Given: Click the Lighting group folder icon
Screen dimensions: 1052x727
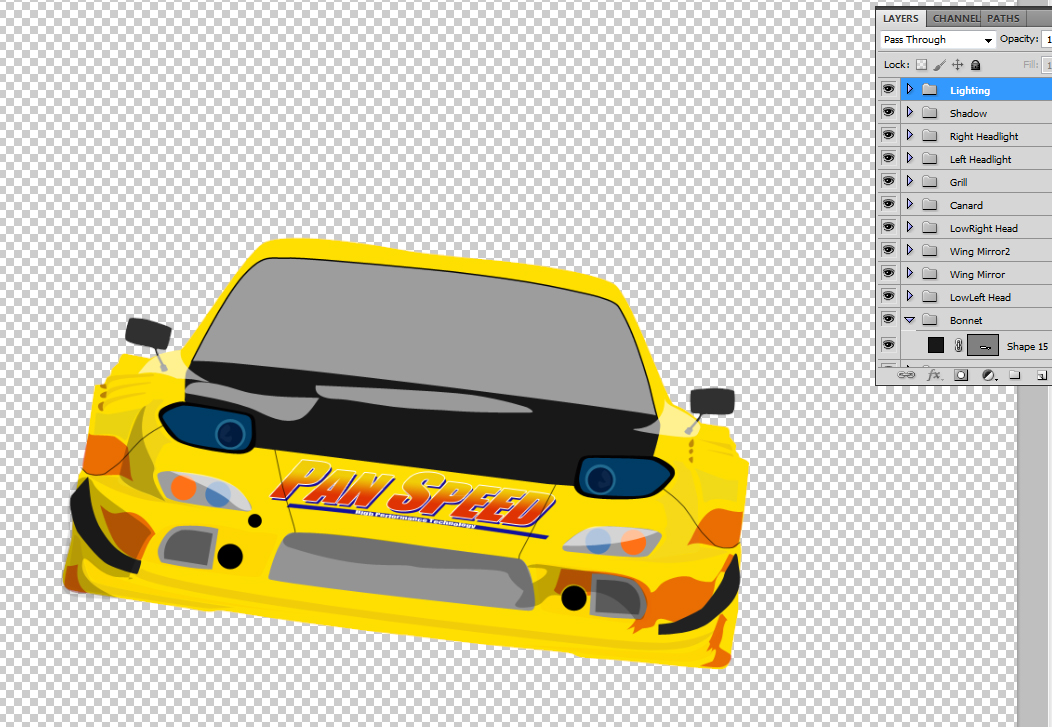Looking at the screenshot, I should coord(930,90).
